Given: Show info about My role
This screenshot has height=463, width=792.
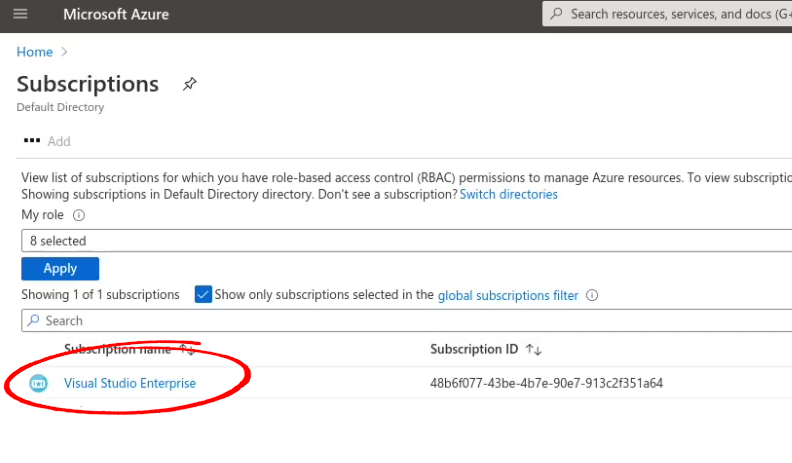Looking at the screenshot, I should 79,215.
